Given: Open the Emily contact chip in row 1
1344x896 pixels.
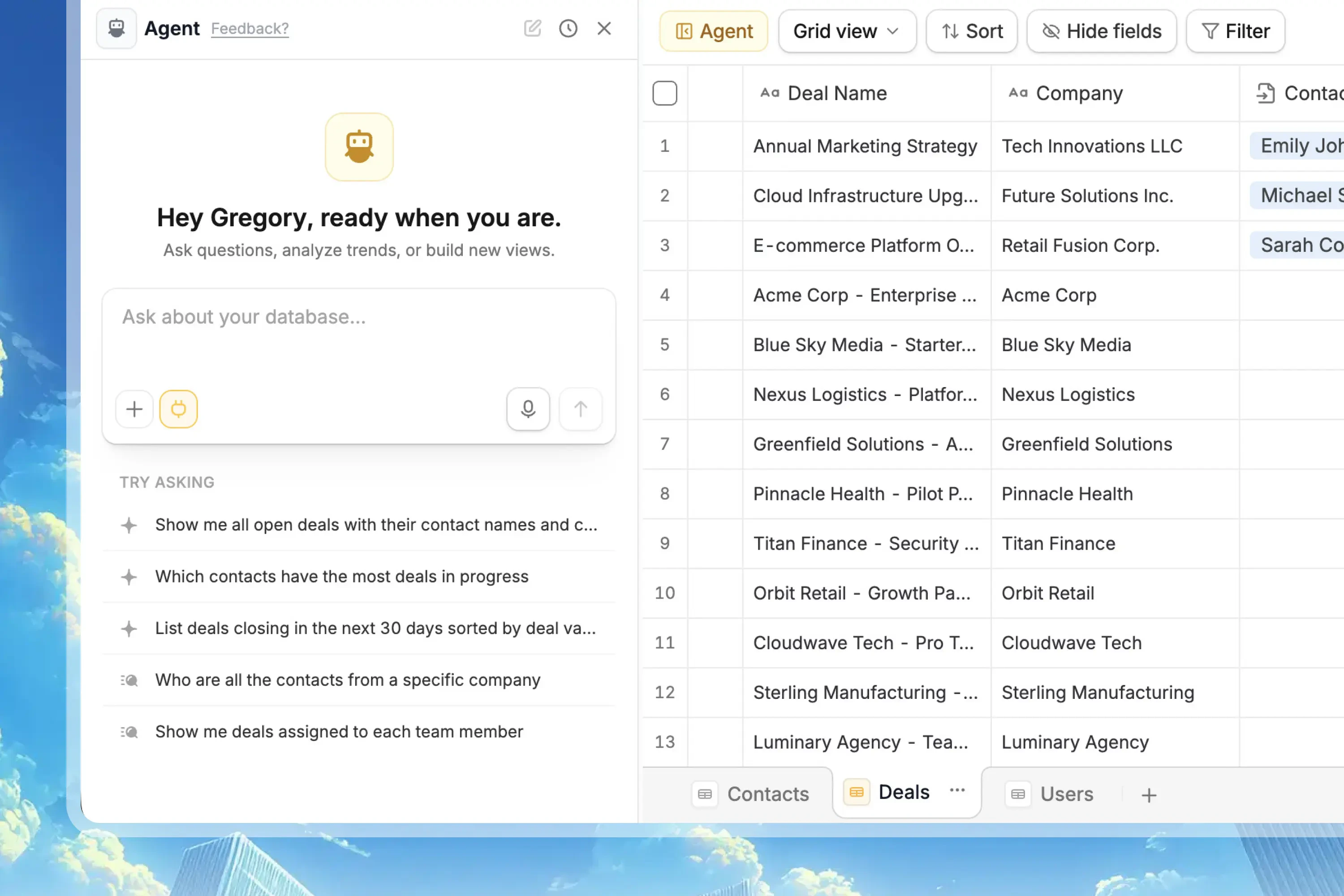Looking at the screenshot, I should [1297, 146].
